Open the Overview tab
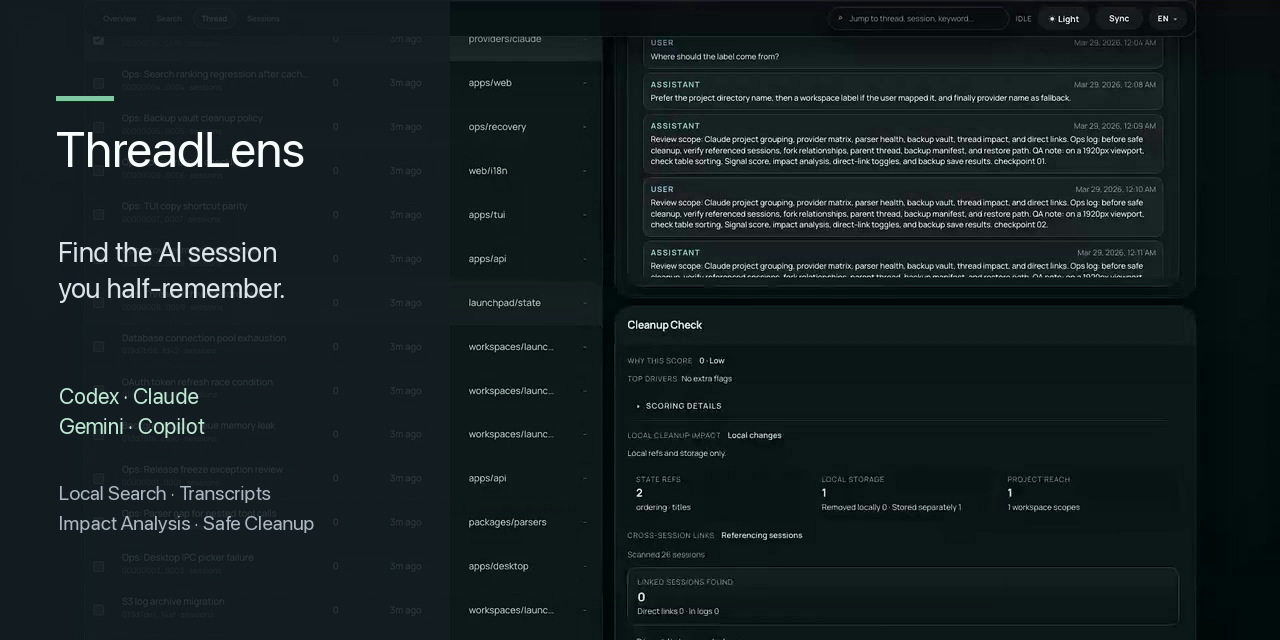 click(120, 19)
